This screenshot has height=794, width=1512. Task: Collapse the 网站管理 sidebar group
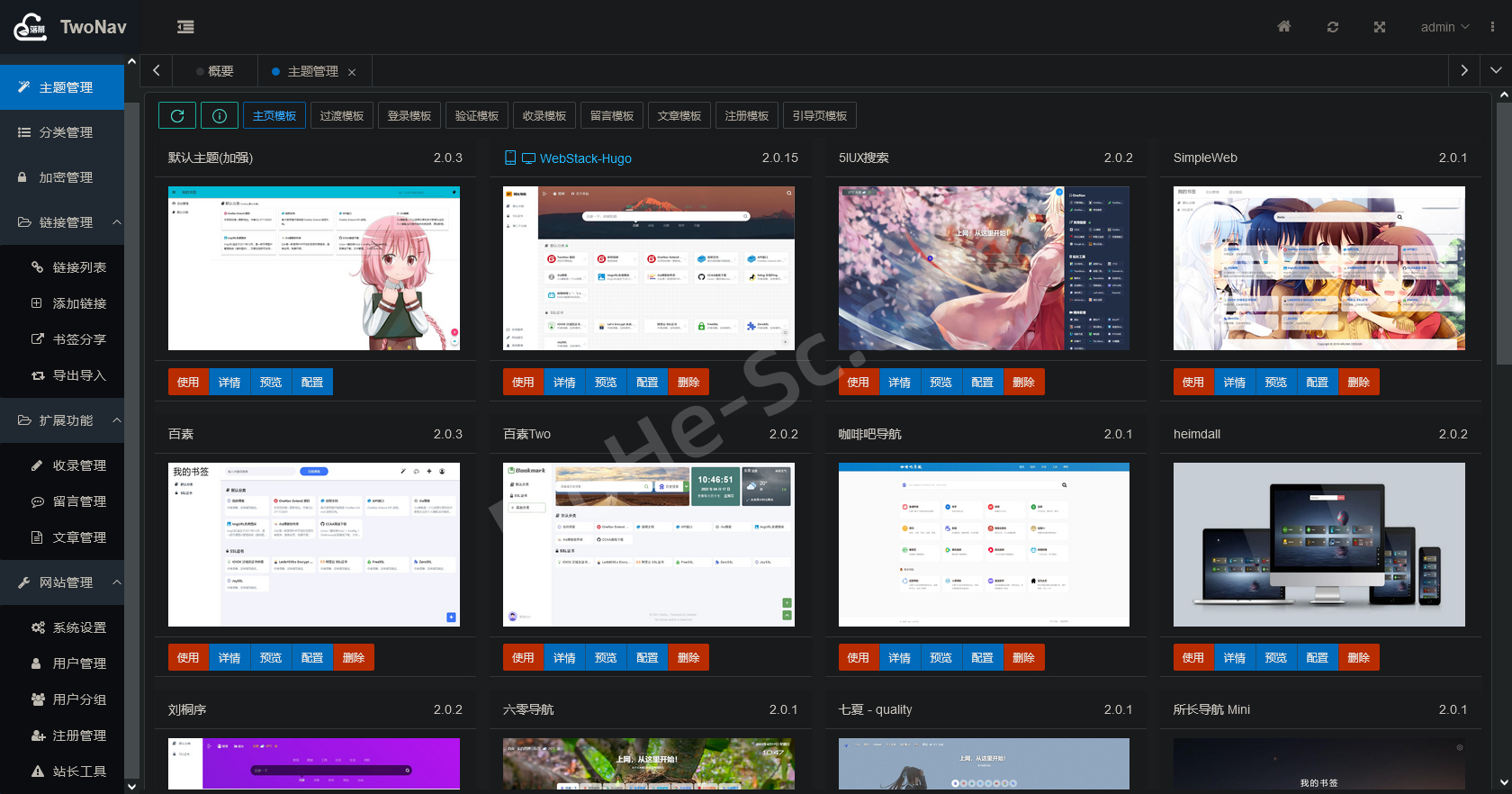click(x=62, y=582)
